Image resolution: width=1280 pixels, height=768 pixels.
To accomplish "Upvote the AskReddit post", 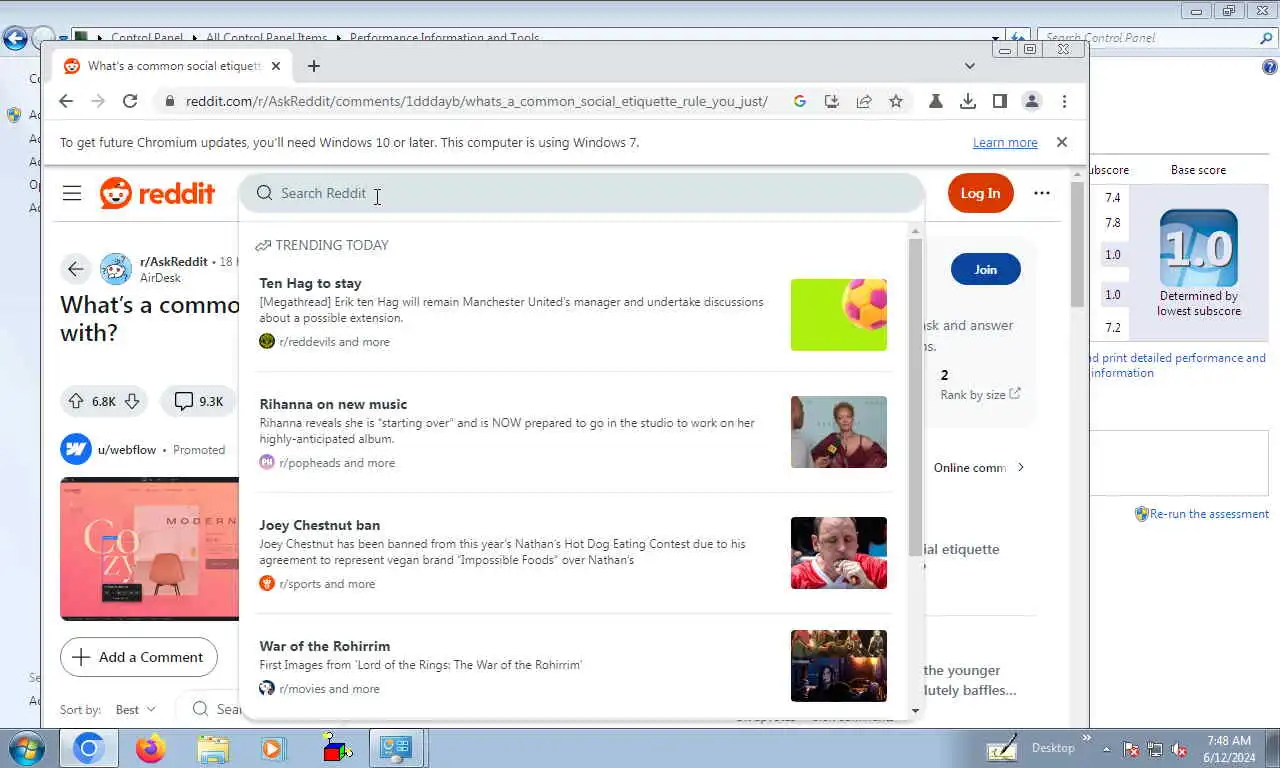I will coord(76,401).
